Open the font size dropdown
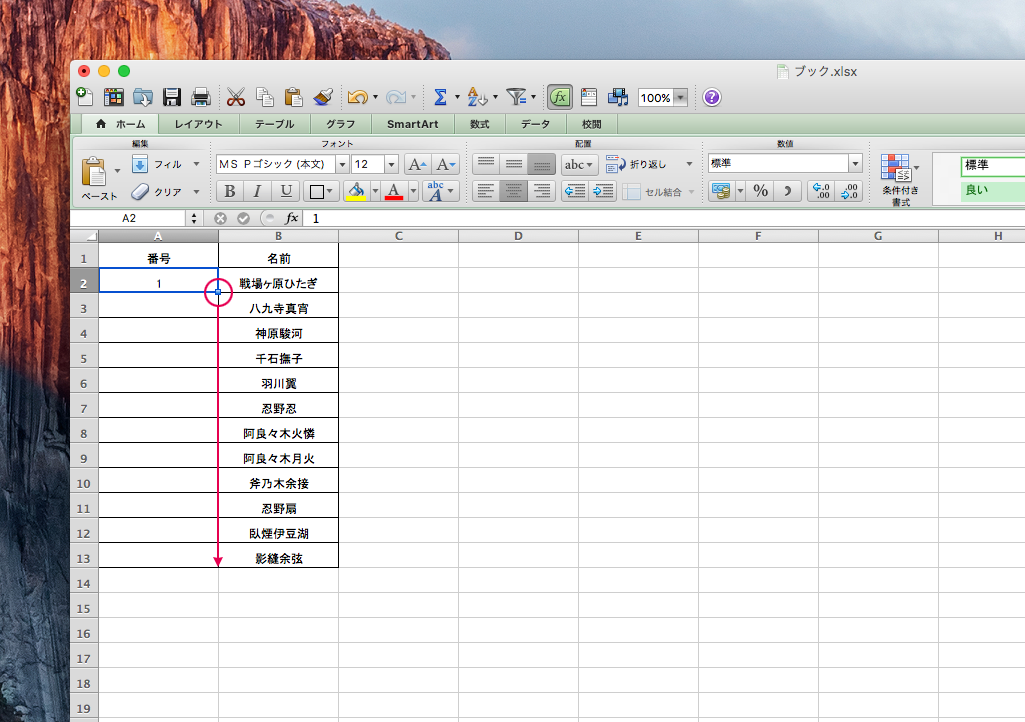Screen dimensions: 1025x722 (x=391, y=164)
